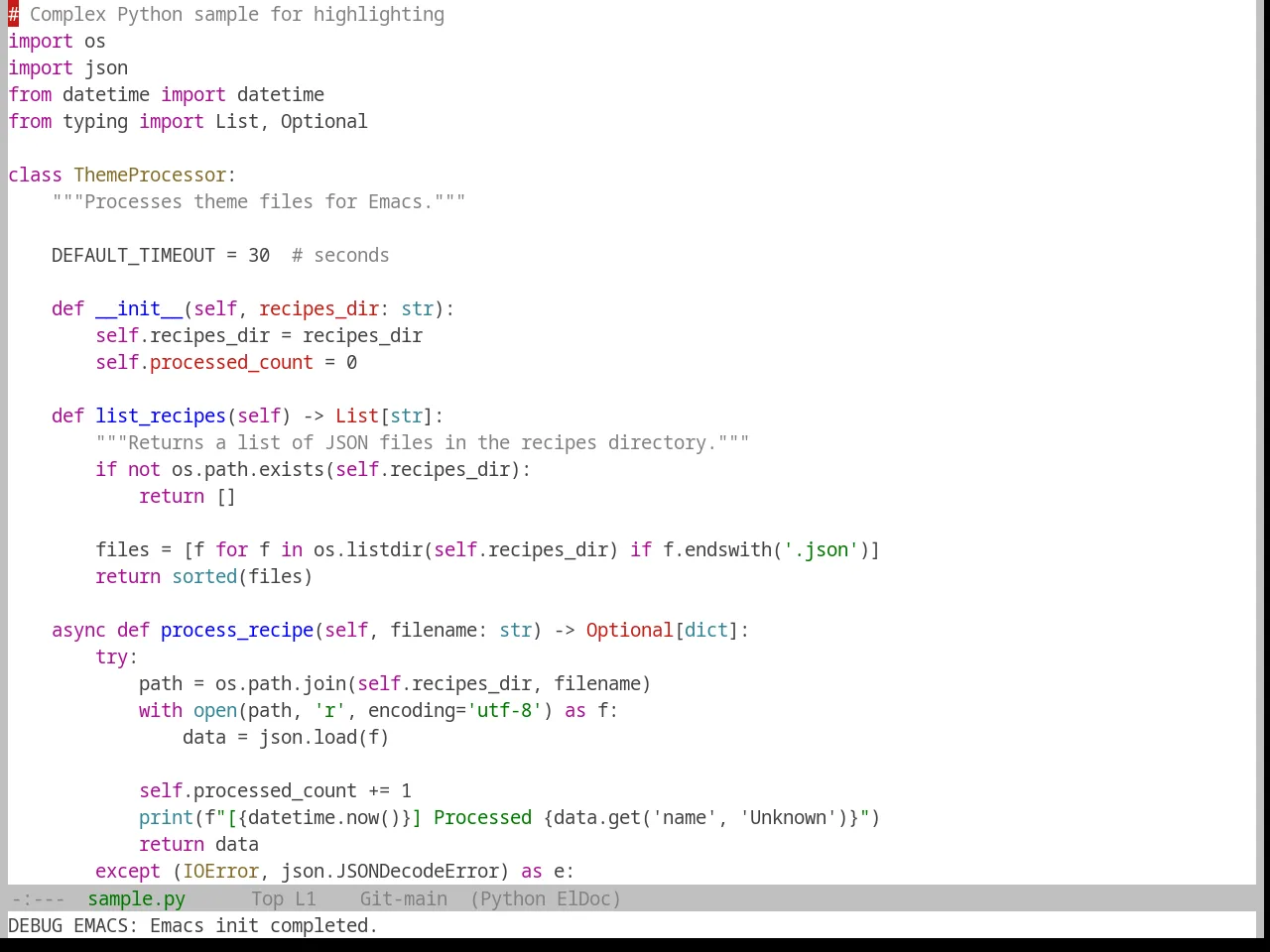The height and width of the screenshot is (952, 1270).
Task: Click the __init__ method name
Action: (x=139, y=308)
